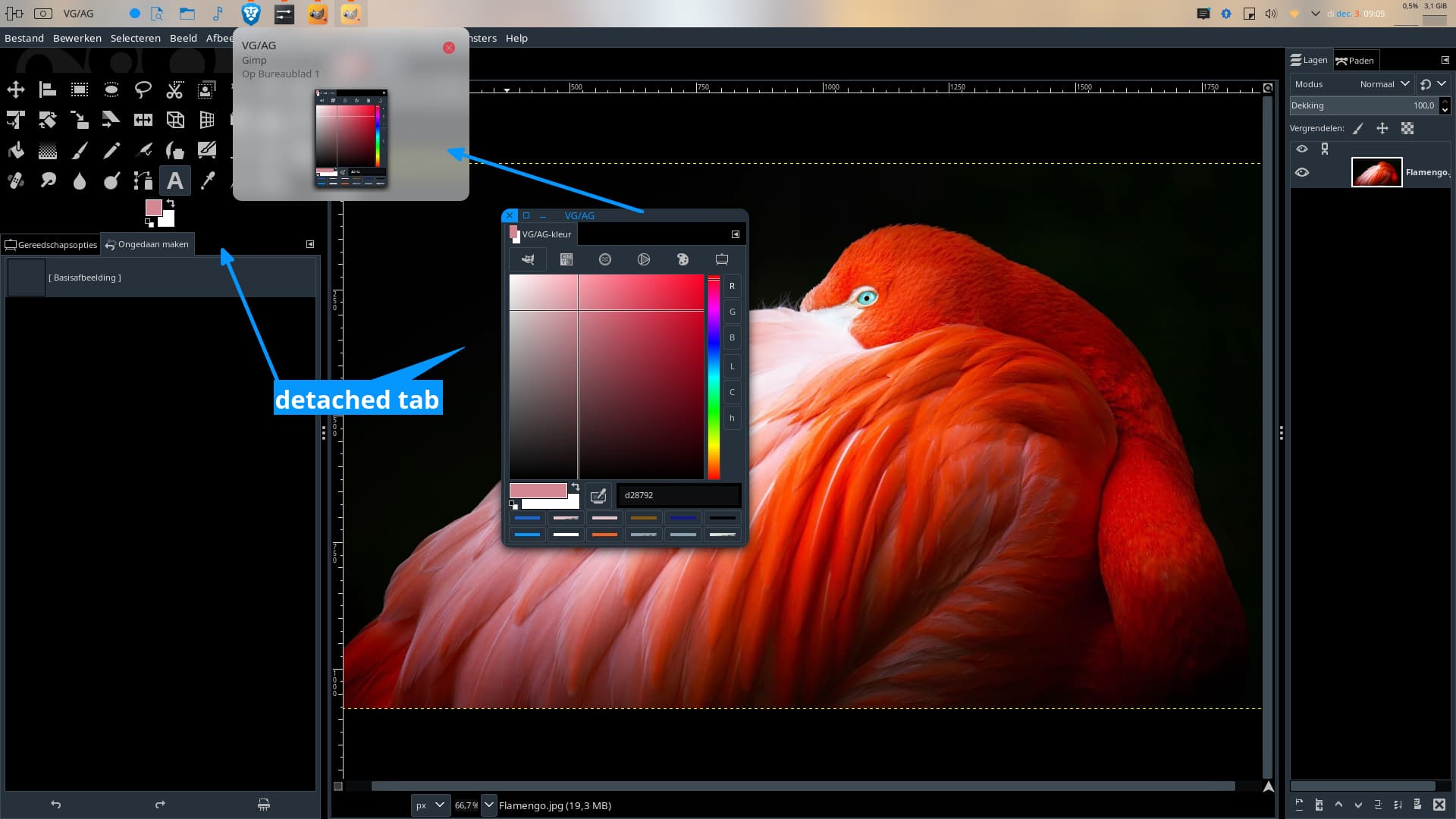Open the px unit dropdown in status bar

[430, 805]
